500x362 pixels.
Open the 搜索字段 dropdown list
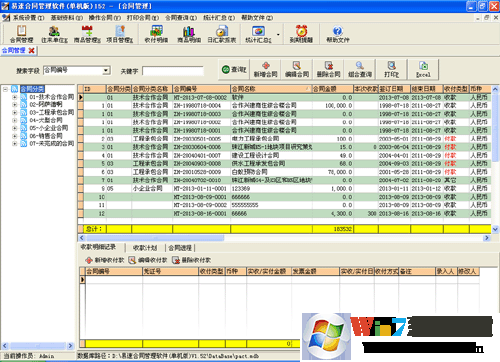pos(106,70)
